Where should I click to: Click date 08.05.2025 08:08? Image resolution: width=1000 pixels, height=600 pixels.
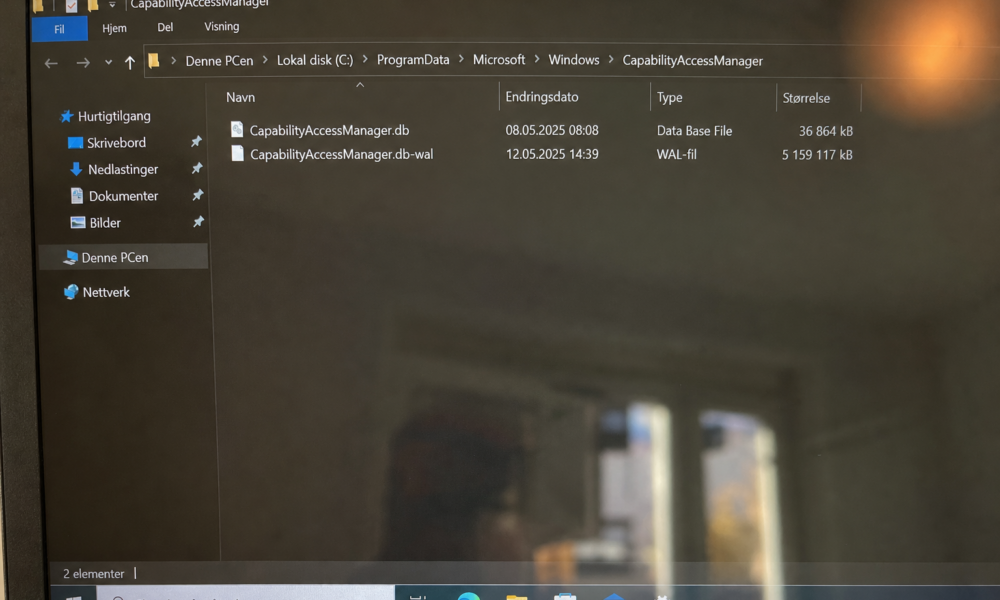click(552, 130)
